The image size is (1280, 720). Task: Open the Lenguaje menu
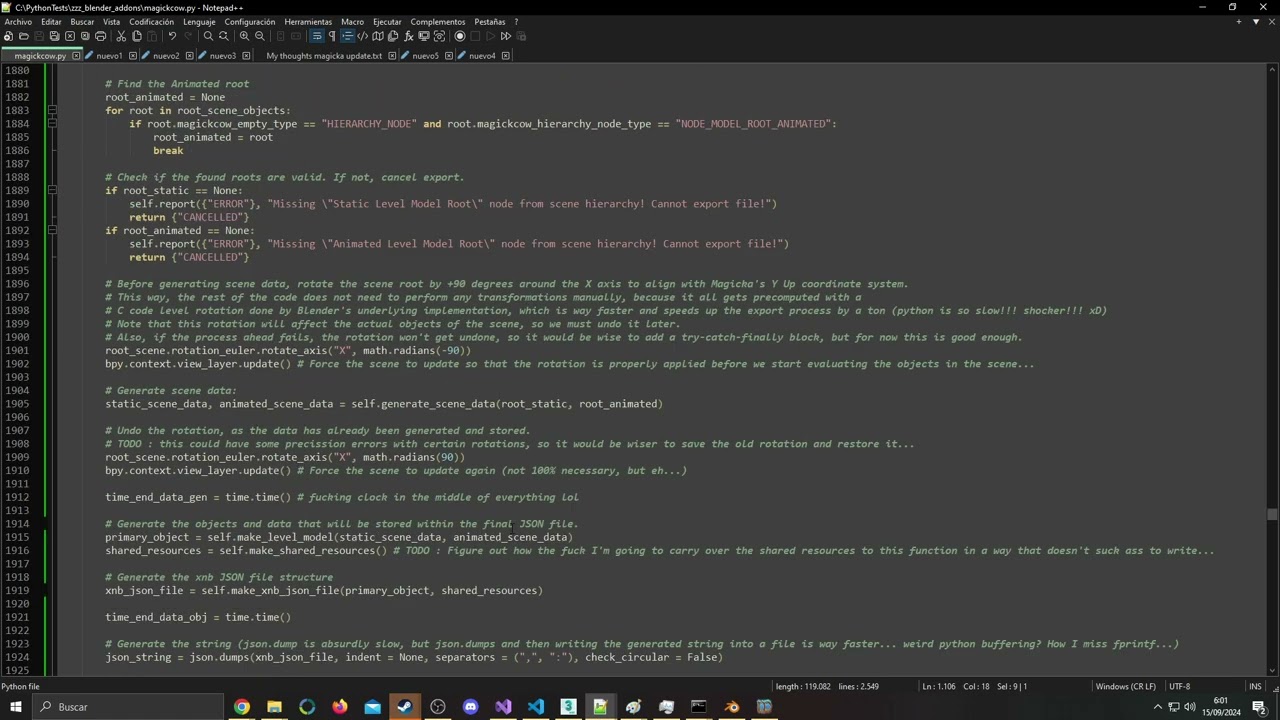coord(199,21)
